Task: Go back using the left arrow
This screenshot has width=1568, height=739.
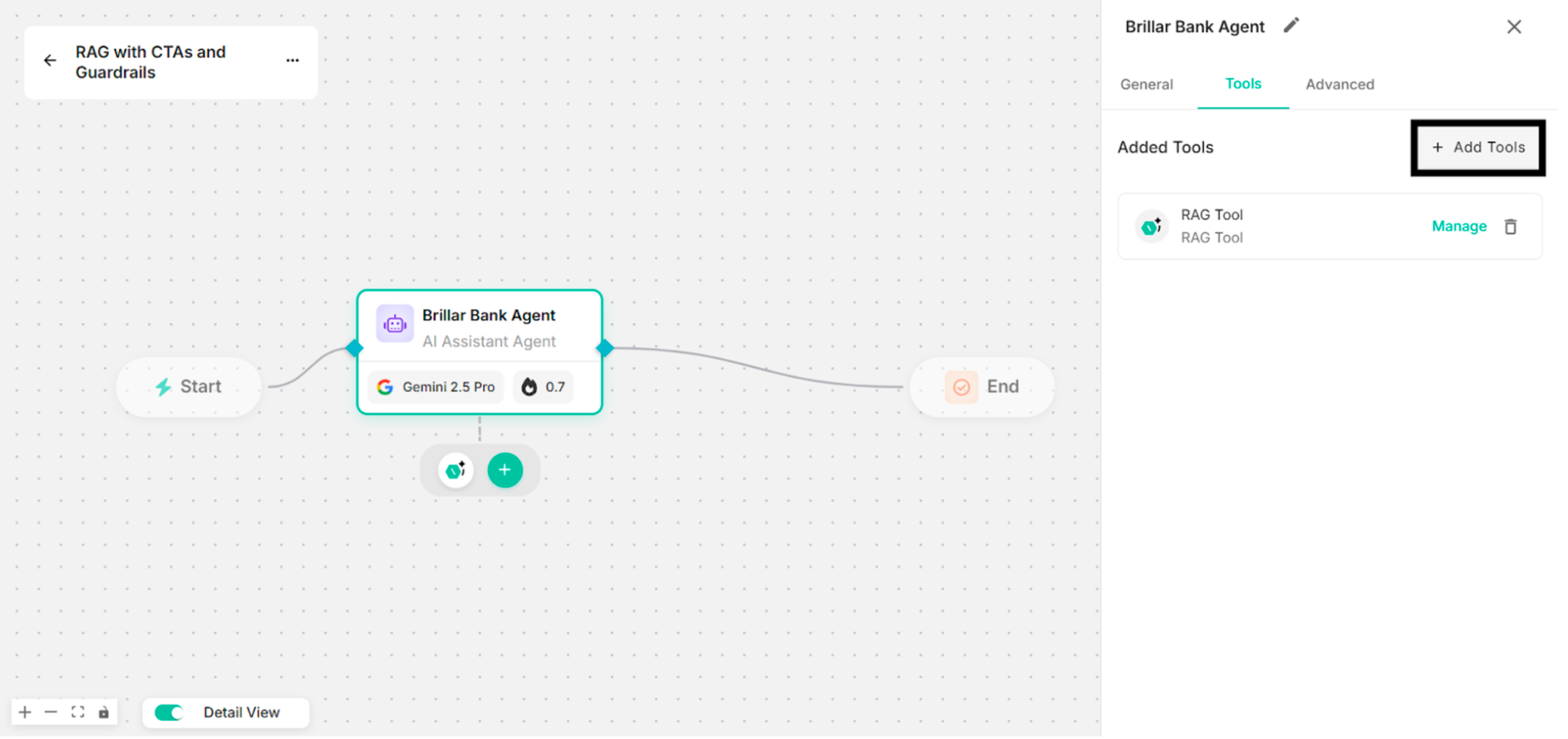Action: tap(50, 60)
